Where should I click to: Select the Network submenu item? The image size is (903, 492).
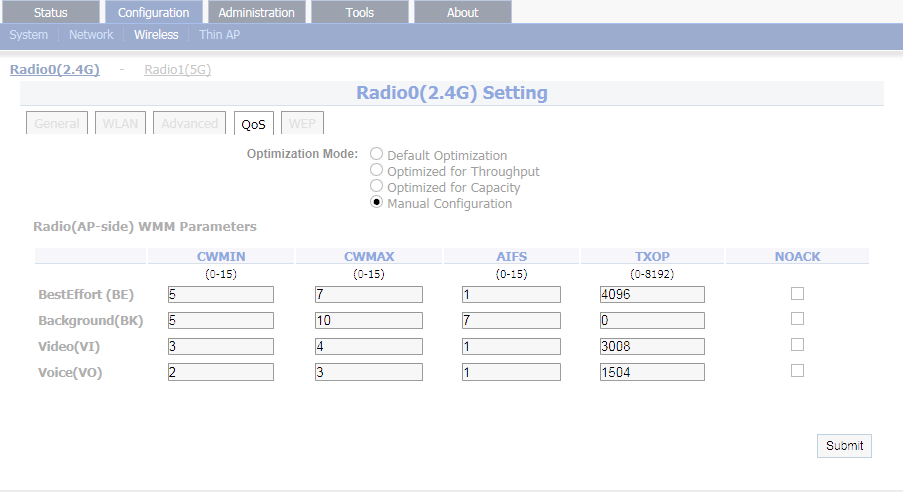click(x=91, y=35)
